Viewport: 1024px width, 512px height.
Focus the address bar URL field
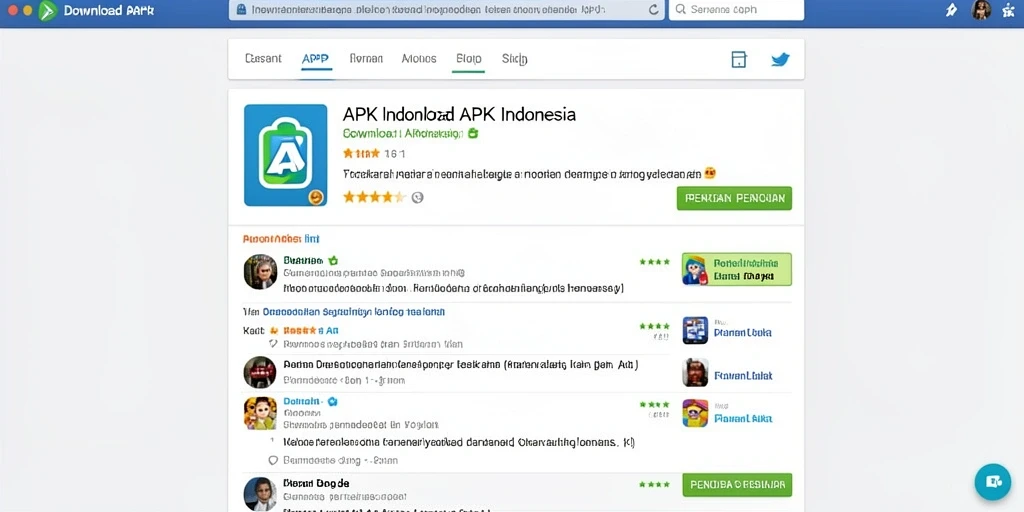click(446, 10)
